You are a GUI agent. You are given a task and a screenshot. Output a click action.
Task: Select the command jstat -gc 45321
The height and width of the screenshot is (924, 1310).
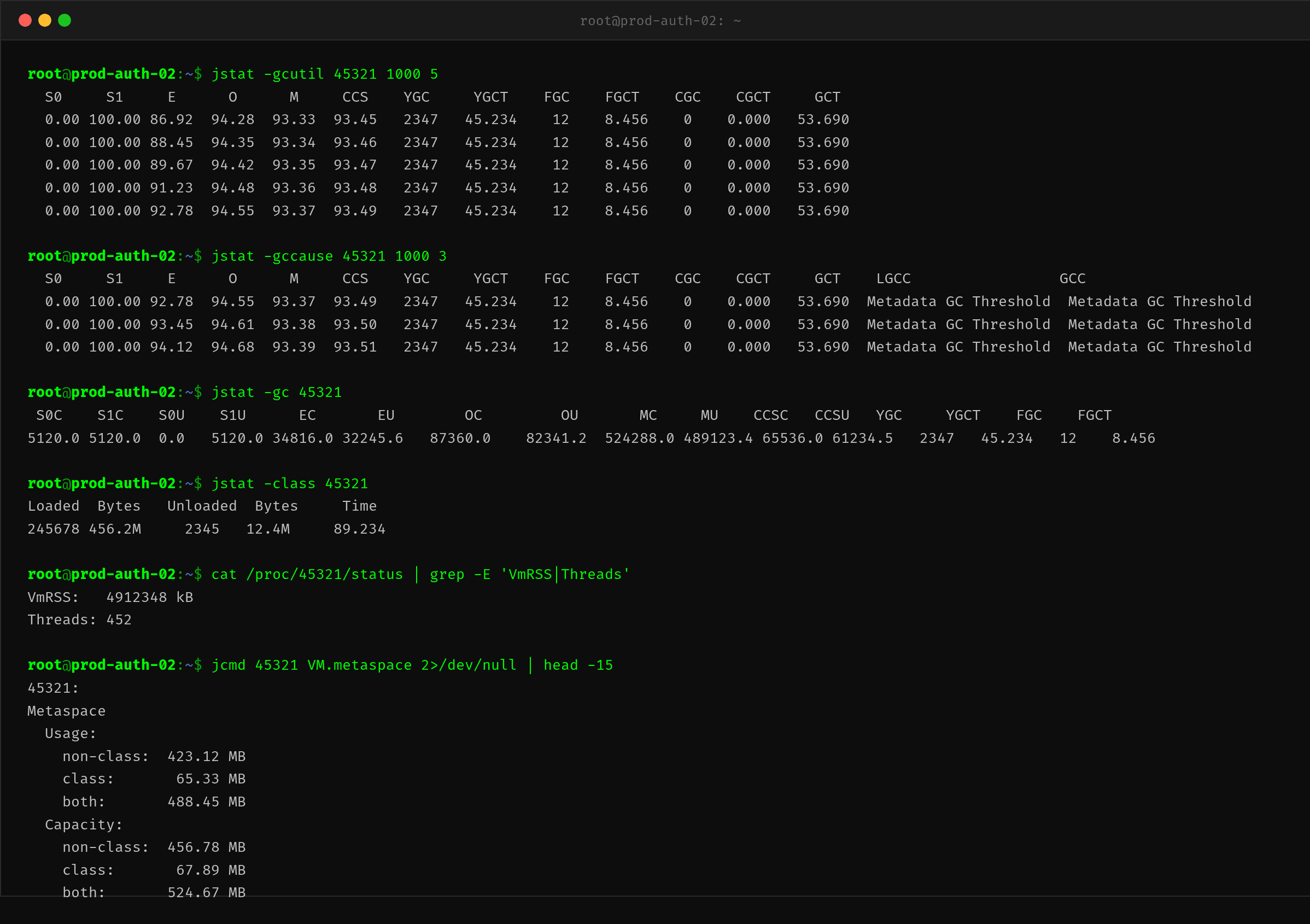277,393
